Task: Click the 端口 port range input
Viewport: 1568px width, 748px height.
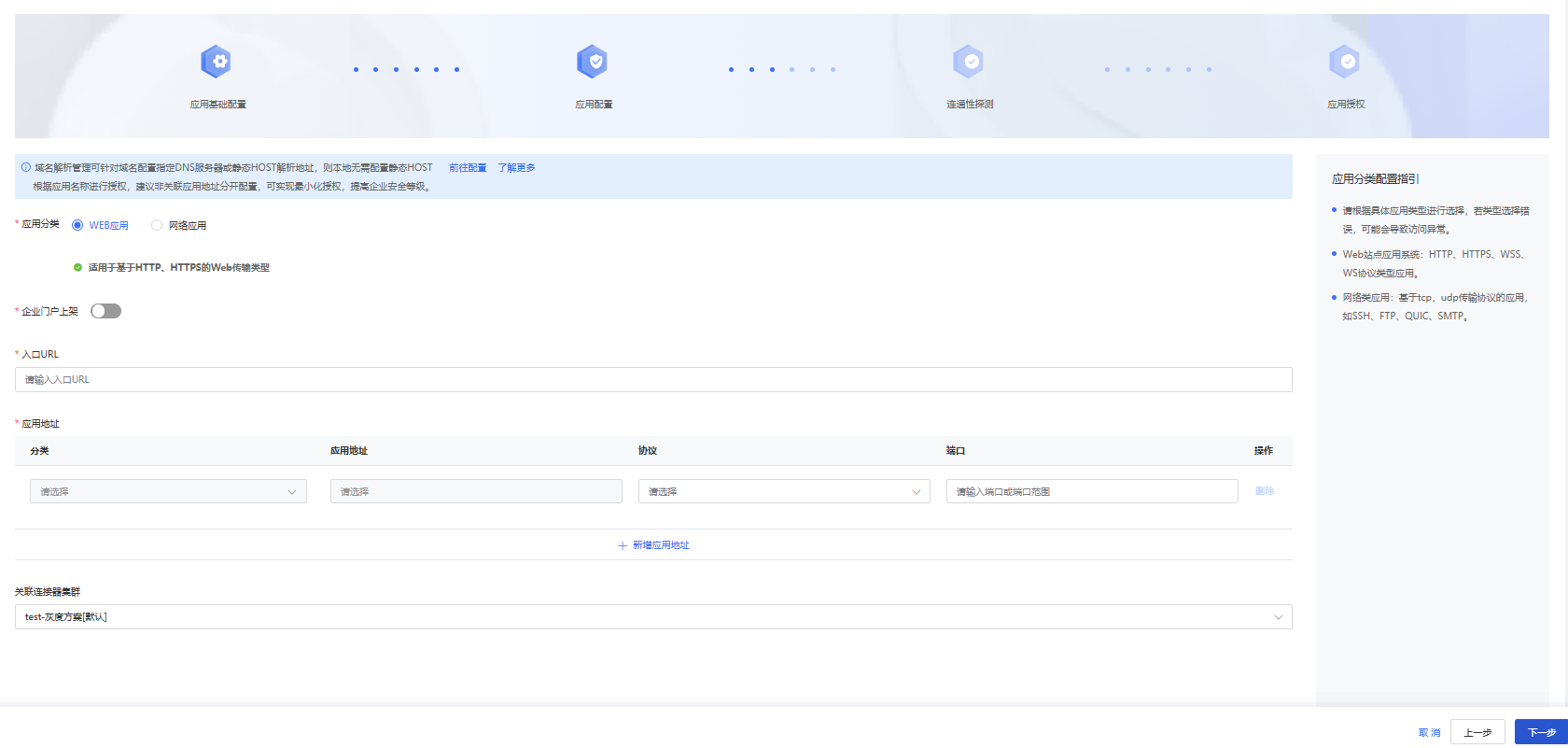Action: (1092, 491)
